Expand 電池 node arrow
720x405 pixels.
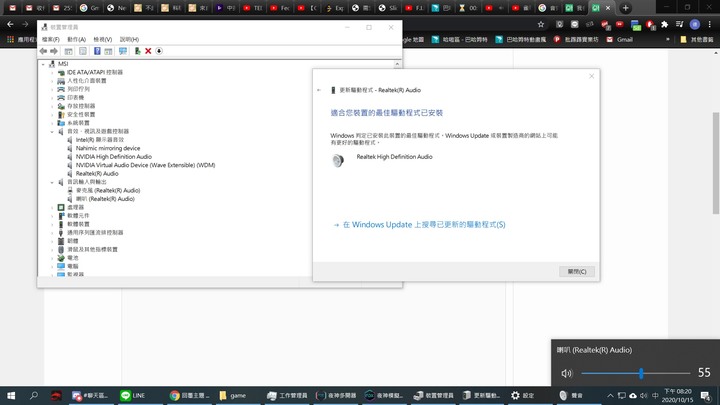point(52,258)
